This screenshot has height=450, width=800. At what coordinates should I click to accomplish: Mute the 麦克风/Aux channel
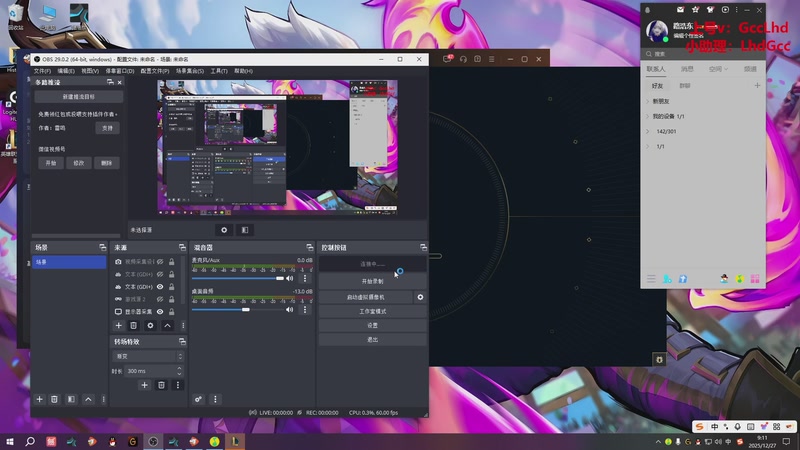[290, 279]
